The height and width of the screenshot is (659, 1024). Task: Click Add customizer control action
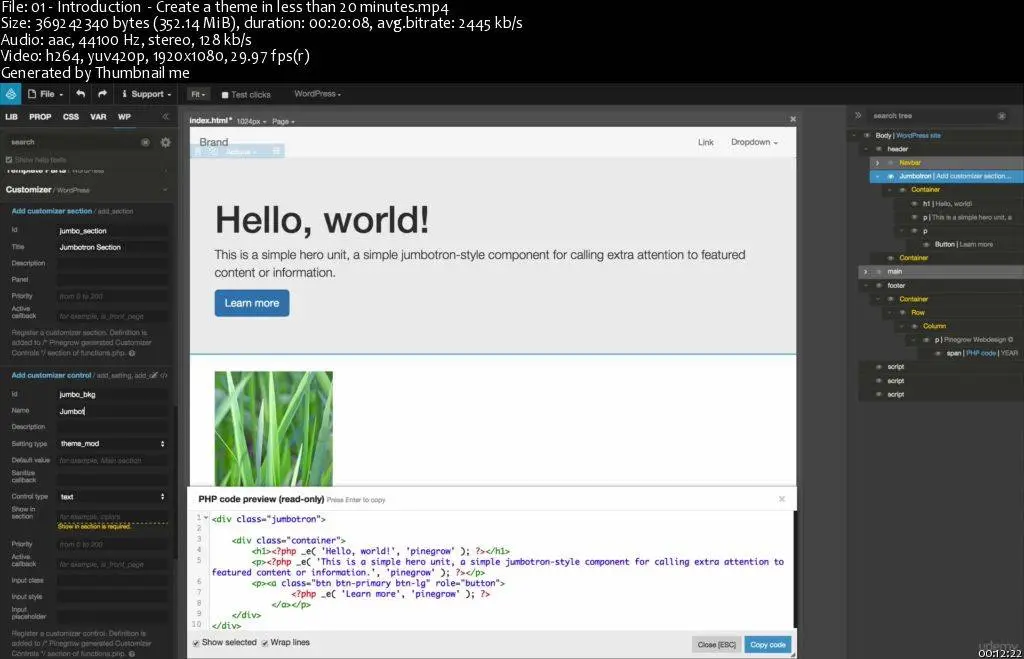51,376
